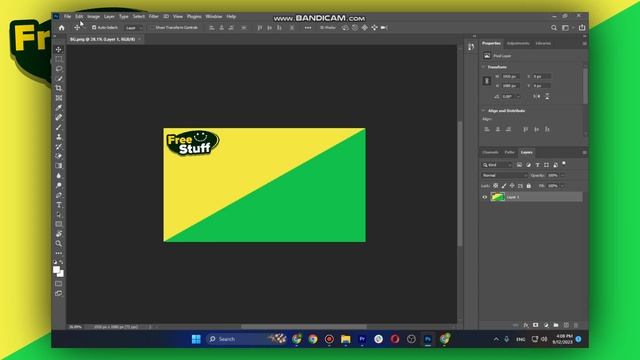Viewport: 640px width, 360px height.
Task: Switch to the Libraries tab
Action: coord(543,43)
